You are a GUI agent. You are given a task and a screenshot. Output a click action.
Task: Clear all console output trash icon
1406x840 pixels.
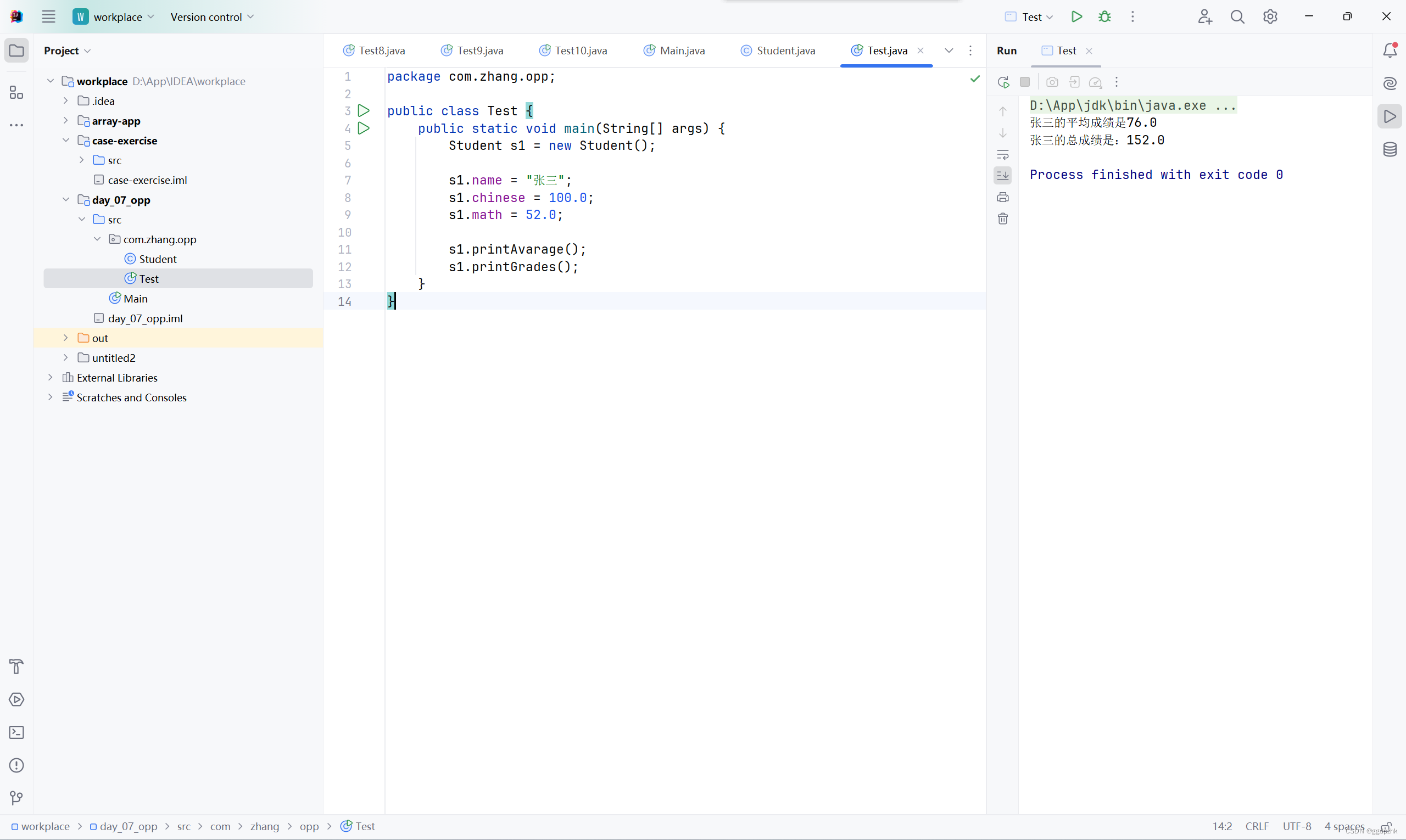pos(1002,219)
